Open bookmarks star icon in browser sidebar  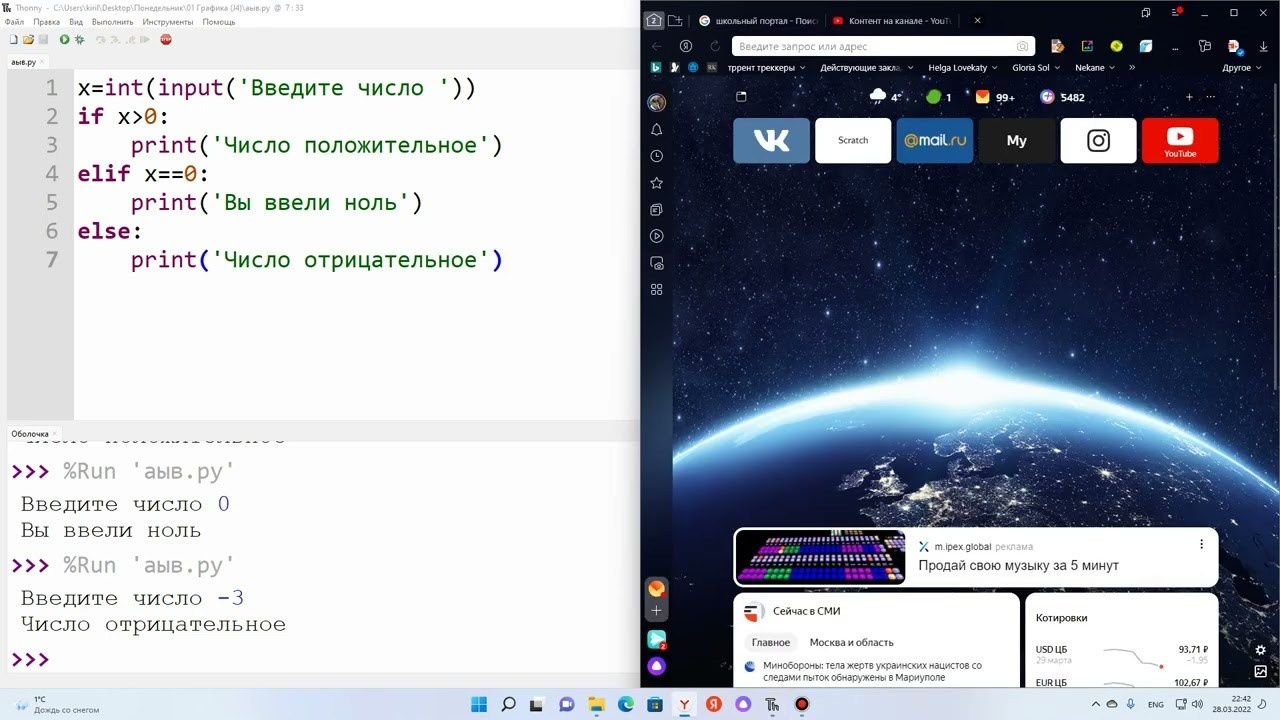click(x=656, y=183)
